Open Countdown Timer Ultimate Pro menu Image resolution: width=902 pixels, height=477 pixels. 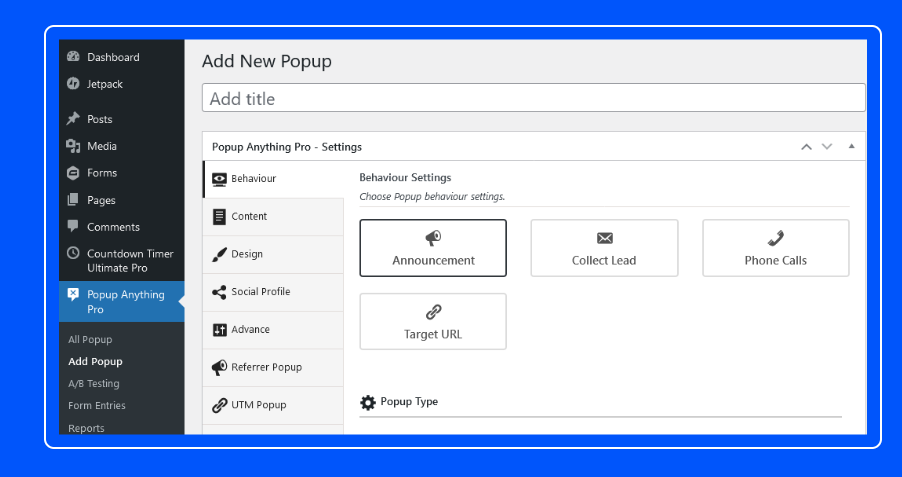coord(121,261)
